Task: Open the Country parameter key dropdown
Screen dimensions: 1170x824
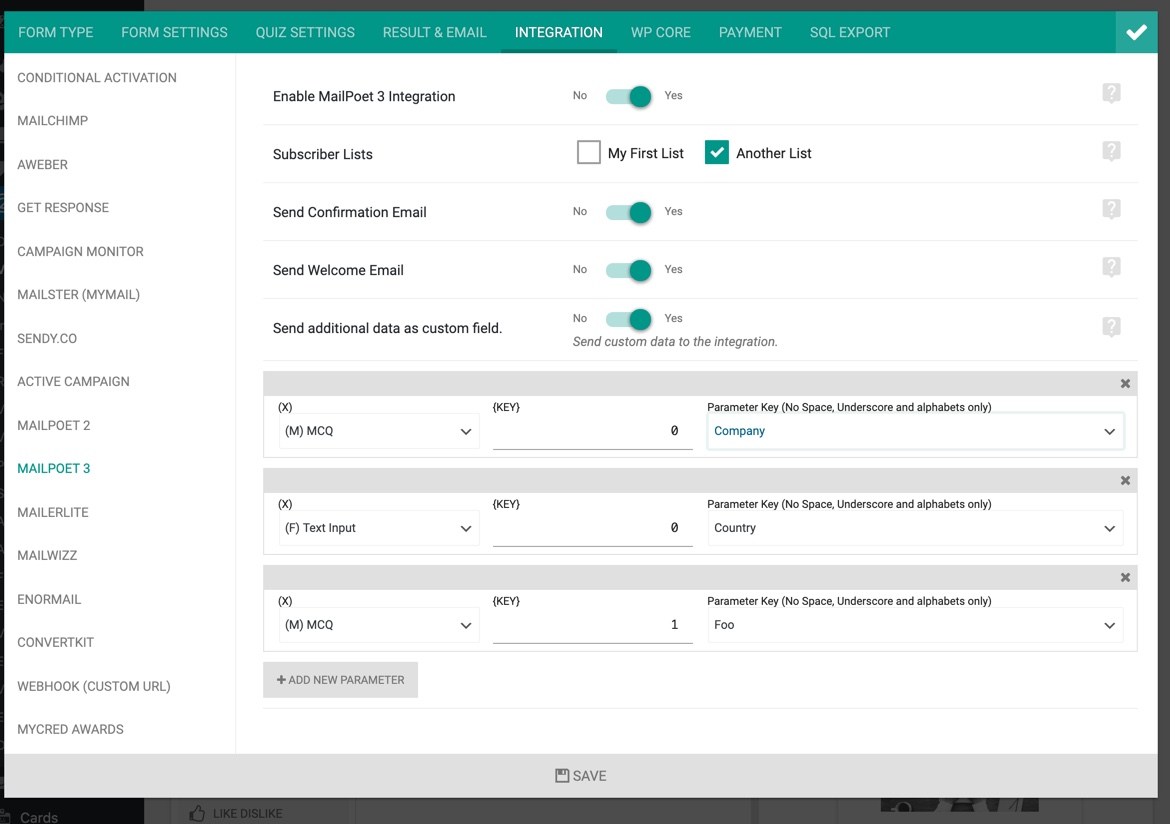Action: [x=915, y=528]
